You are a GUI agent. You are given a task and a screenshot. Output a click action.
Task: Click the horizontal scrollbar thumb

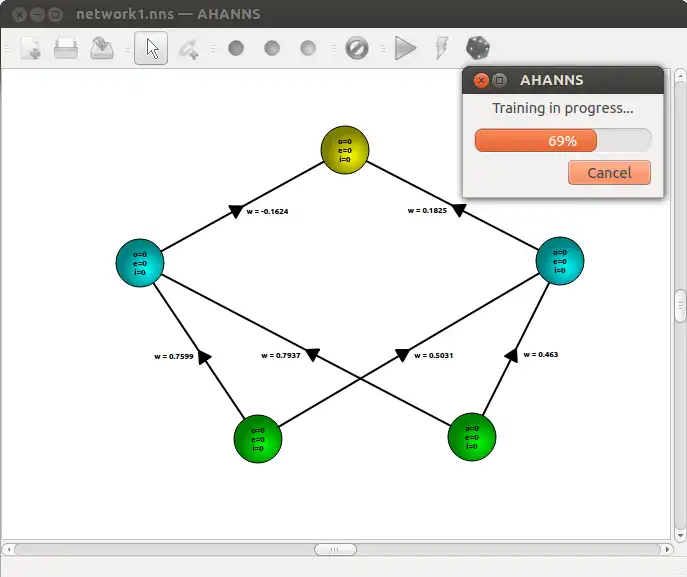click(x=335, y=549)
